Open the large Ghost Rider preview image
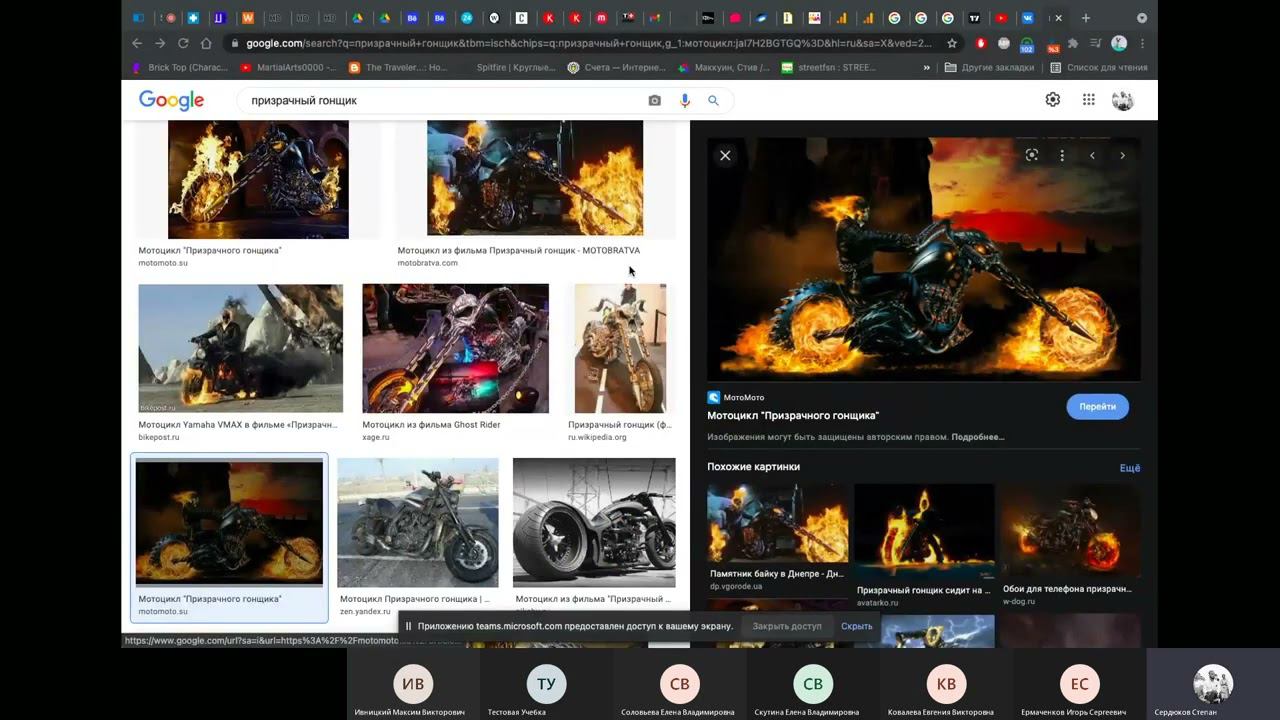The image size is (1280, 720). 923,259
